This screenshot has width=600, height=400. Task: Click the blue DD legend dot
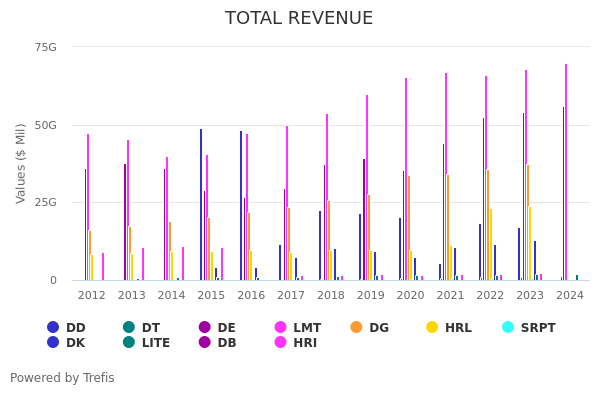click(53, 327)
